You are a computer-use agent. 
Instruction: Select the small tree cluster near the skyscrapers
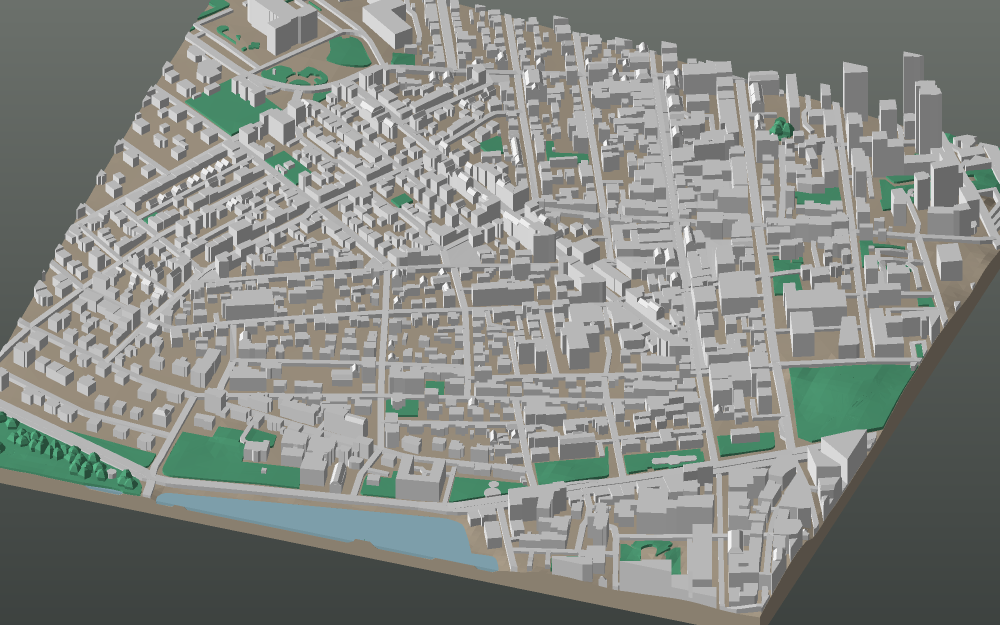pyautogui.click(x=779, y=128)
